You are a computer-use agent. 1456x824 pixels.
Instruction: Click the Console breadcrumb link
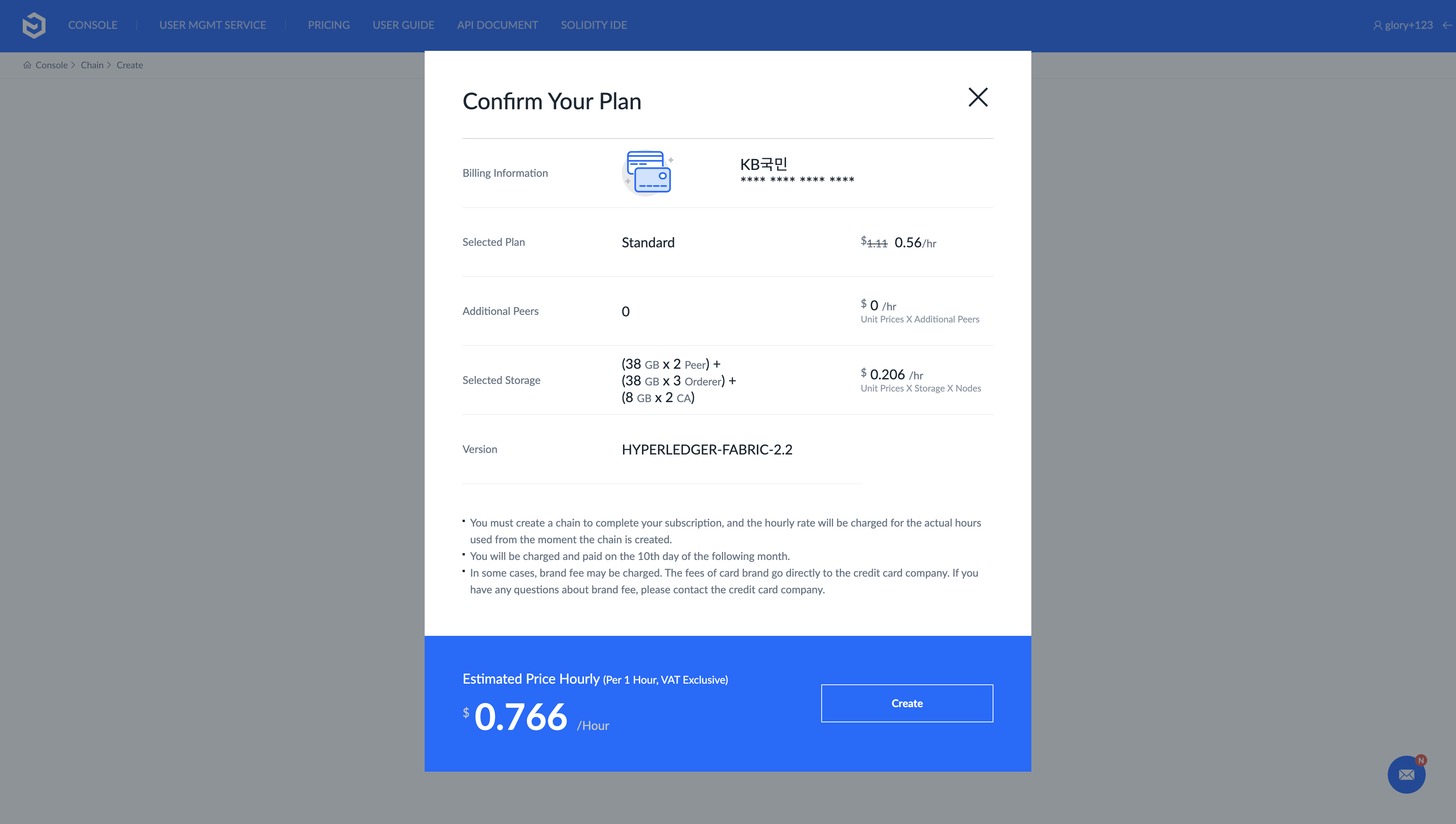pyautogui.click(x=52, y=65)
